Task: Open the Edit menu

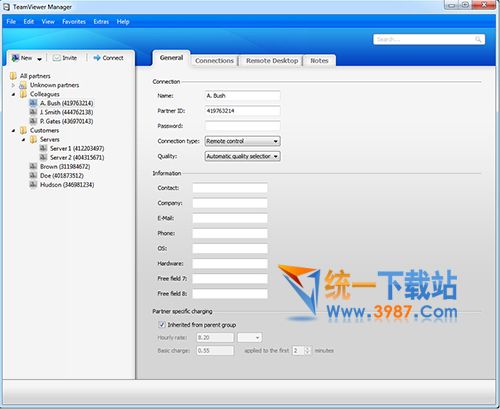Action: coord(29,22)
